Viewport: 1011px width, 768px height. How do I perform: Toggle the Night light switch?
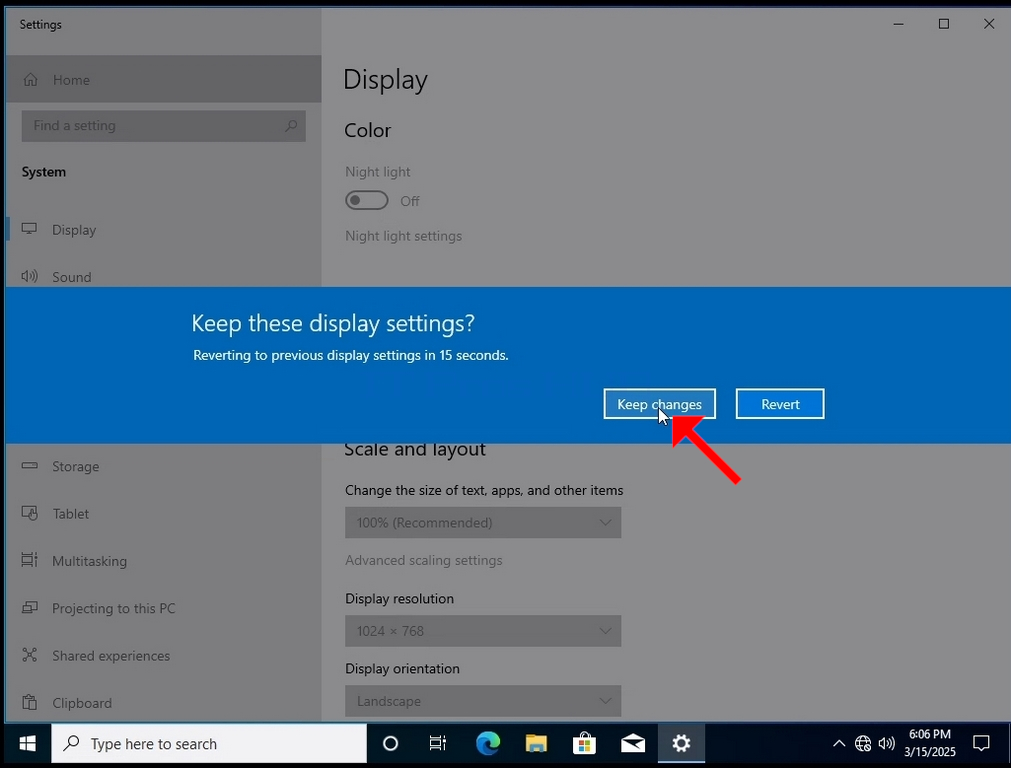click(x=366, y=201)
